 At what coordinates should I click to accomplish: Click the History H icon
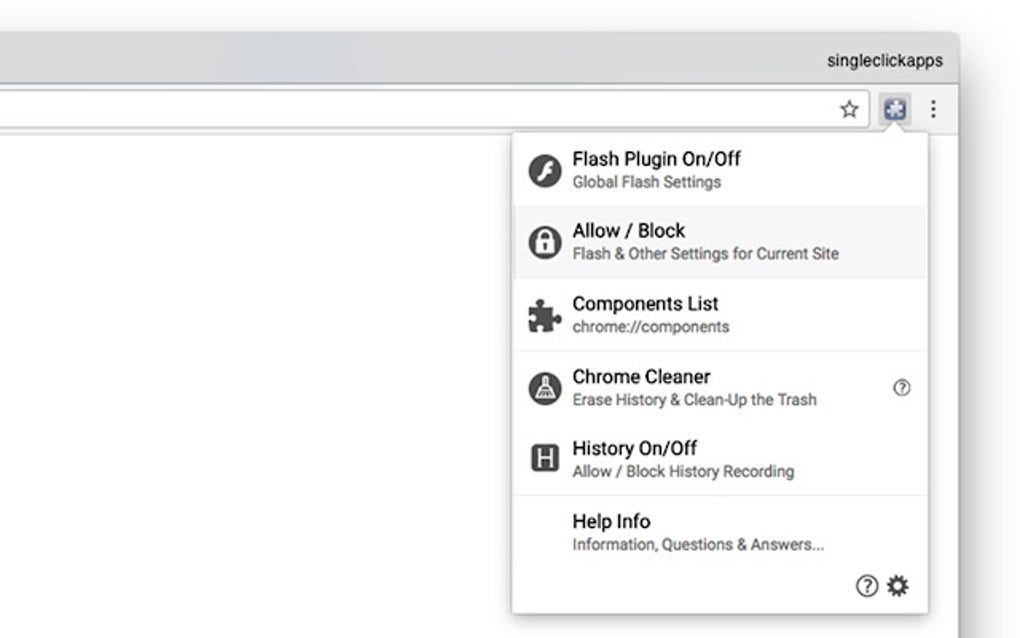(544, 460)
